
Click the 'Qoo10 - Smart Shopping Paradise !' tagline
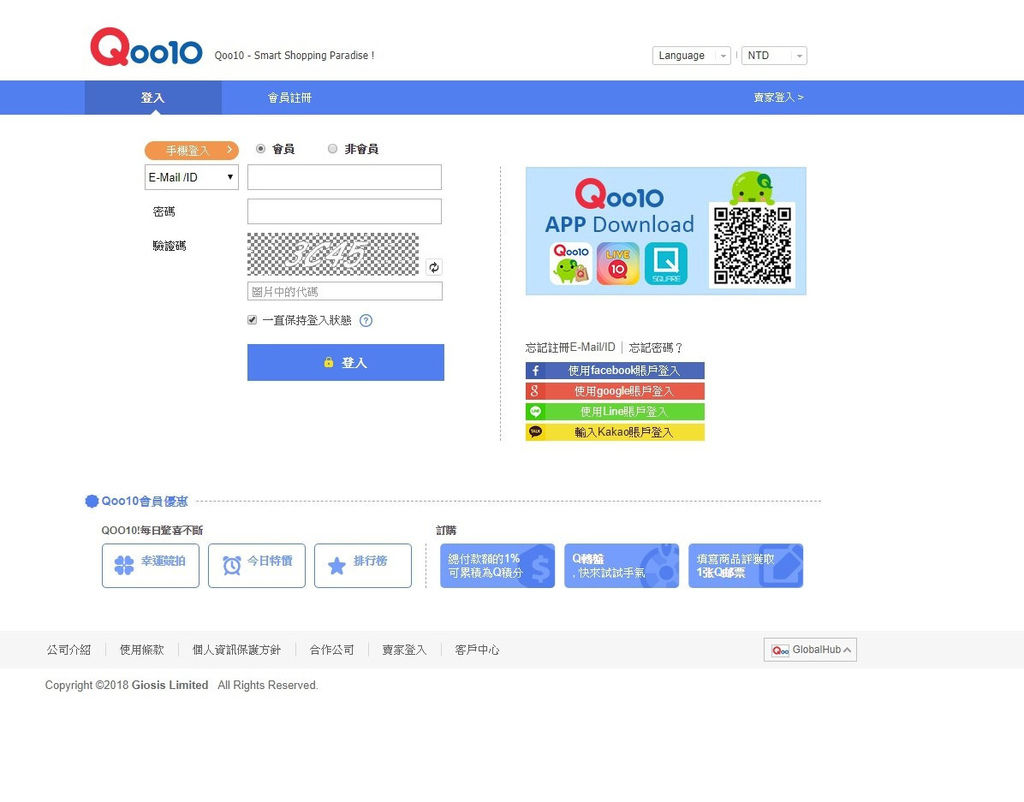295,56
